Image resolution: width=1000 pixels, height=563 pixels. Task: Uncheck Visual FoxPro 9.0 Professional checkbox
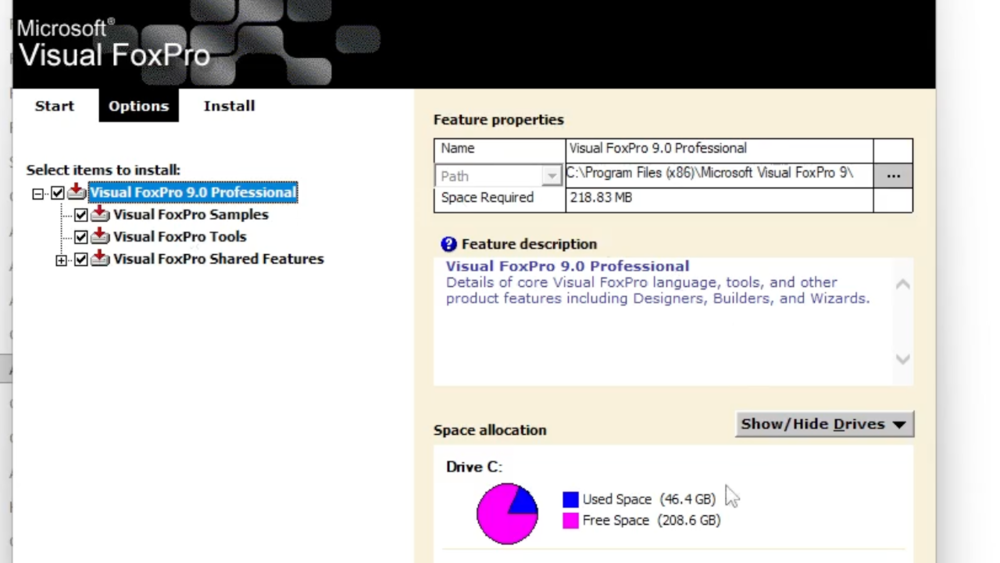click(x=57, y=193)
